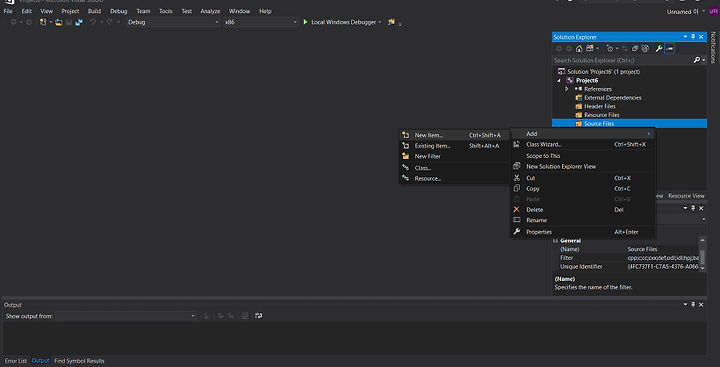Collapse the Project6 tree node arrow
This screenshot has height=367, width=720.
click(x=559, y=80)
